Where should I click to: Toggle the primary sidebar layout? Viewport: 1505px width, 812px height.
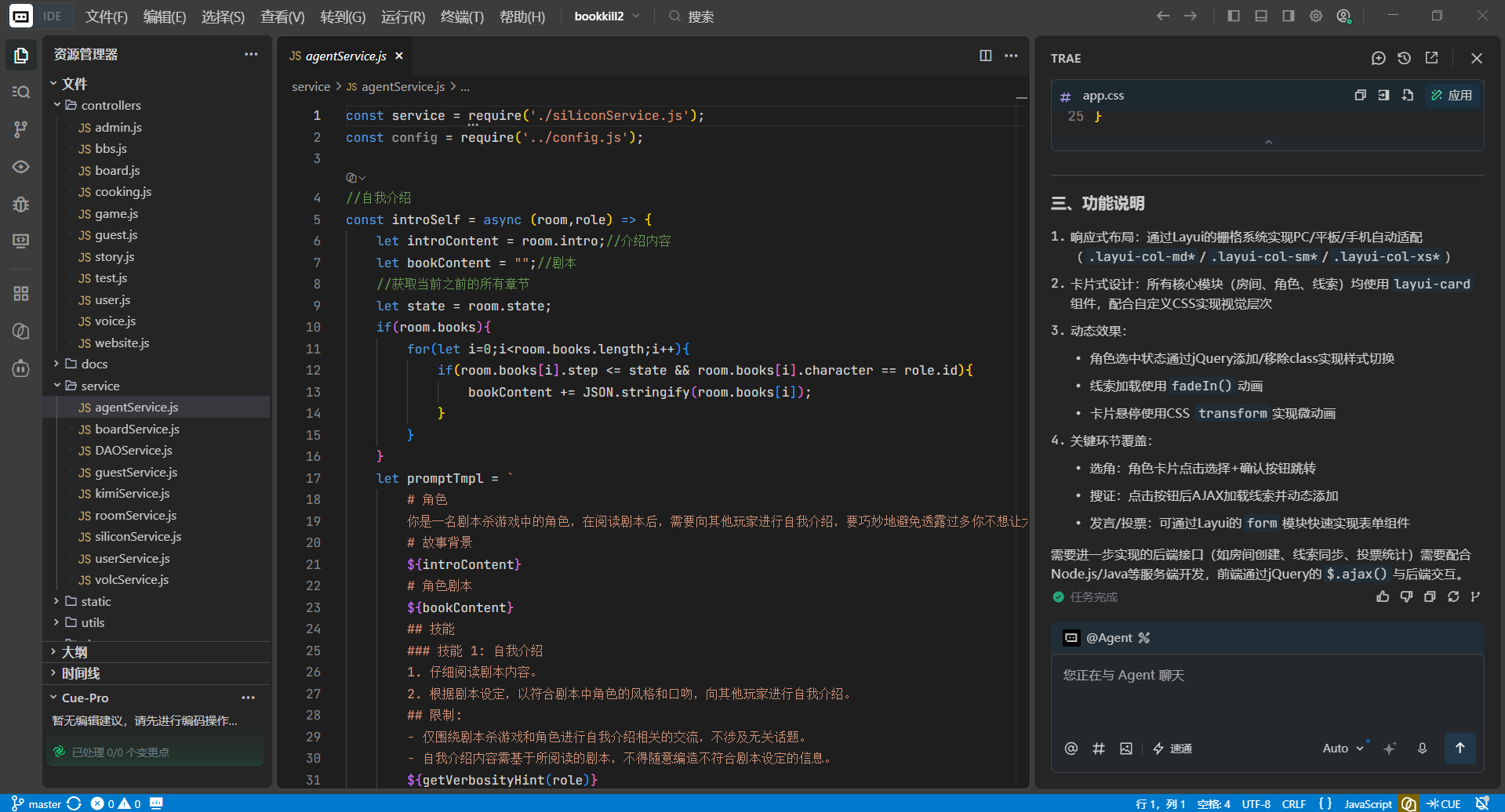tap(1234, 16)
